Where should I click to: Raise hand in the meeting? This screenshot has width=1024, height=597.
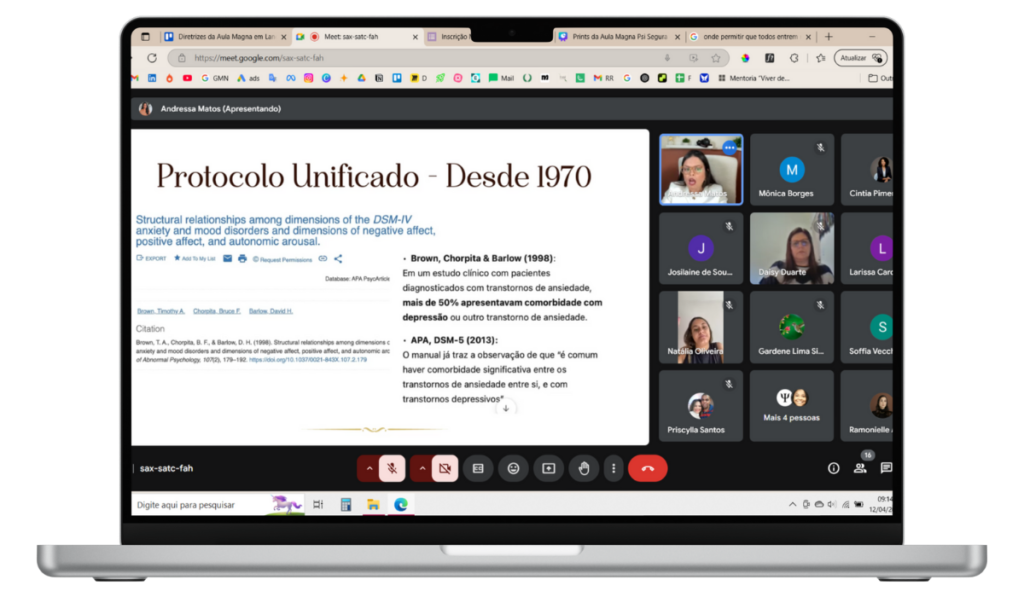click(583, 468)
